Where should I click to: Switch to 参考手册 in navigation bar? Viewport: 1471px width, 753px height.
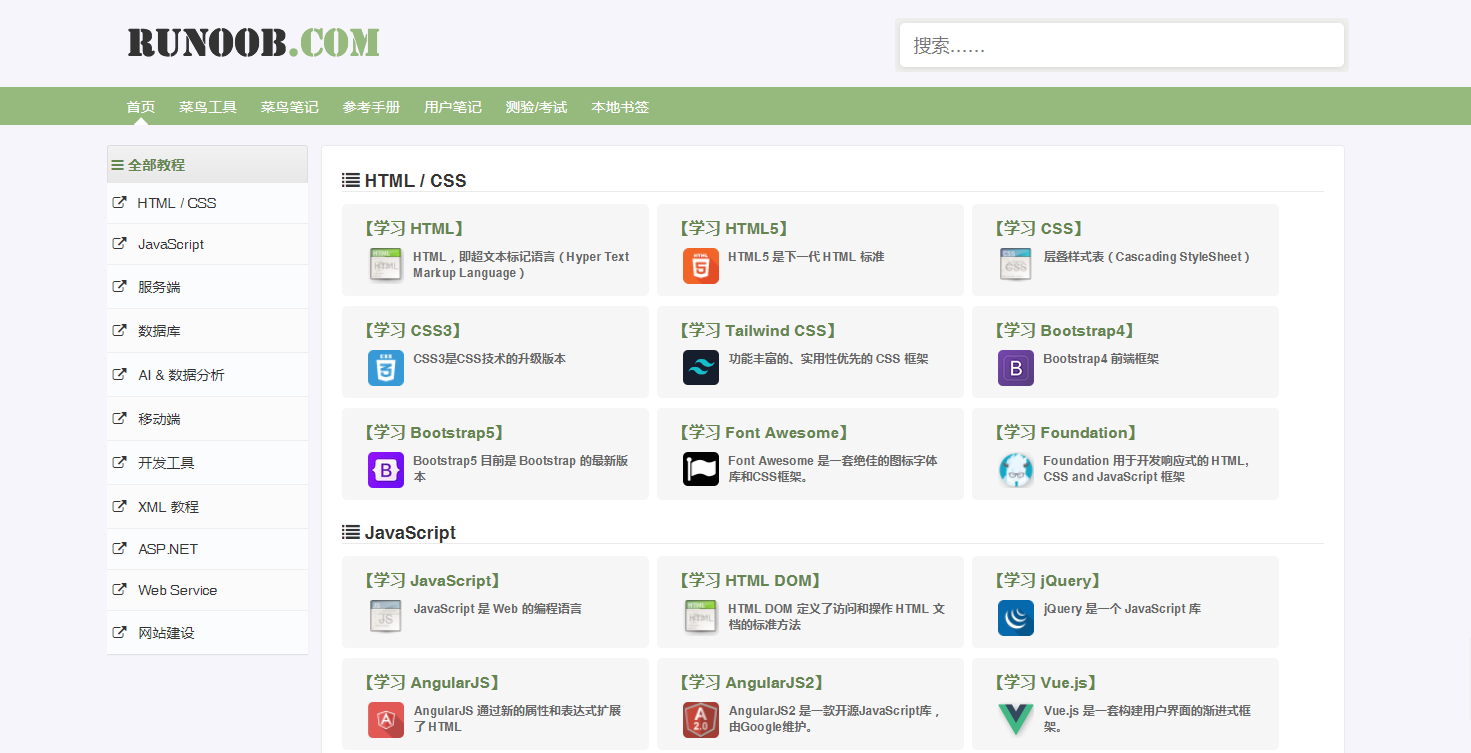pyautogui.click(x=371, y=107)
